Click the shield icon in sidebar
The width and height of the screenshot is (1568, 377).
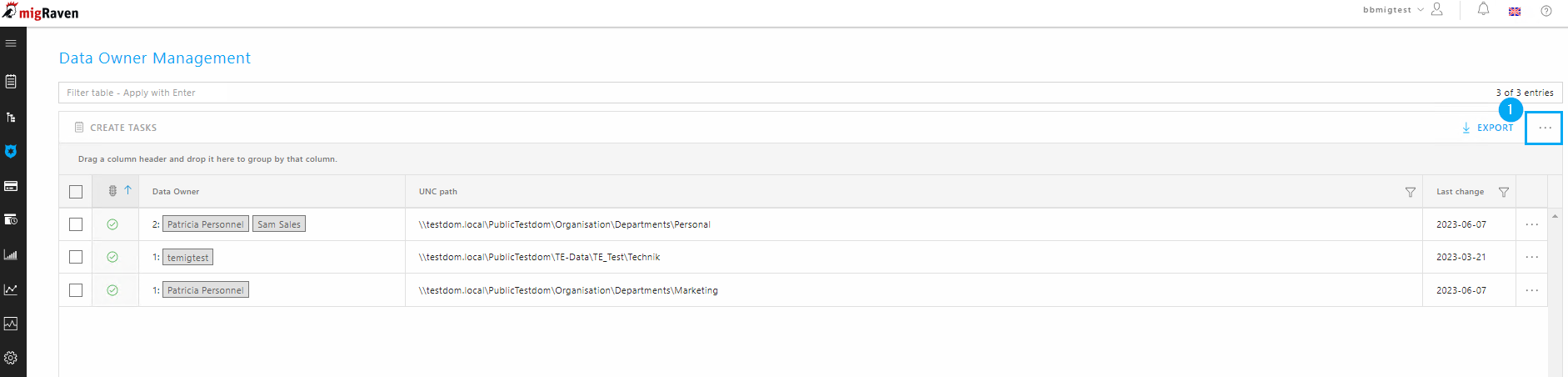[x=11, y=151]
